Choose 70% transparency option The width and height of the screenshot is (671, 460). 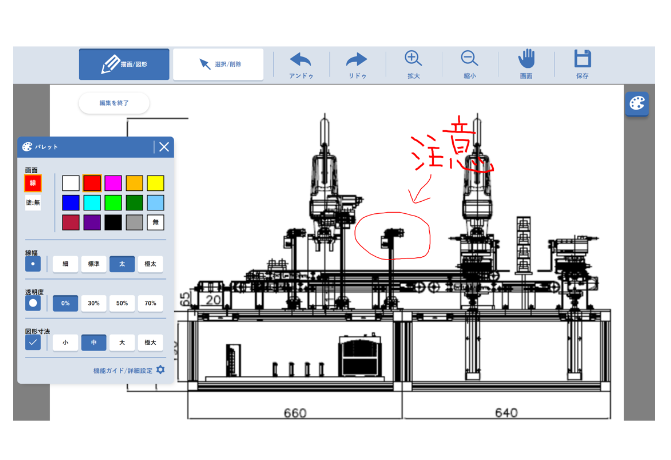point(150,302)
